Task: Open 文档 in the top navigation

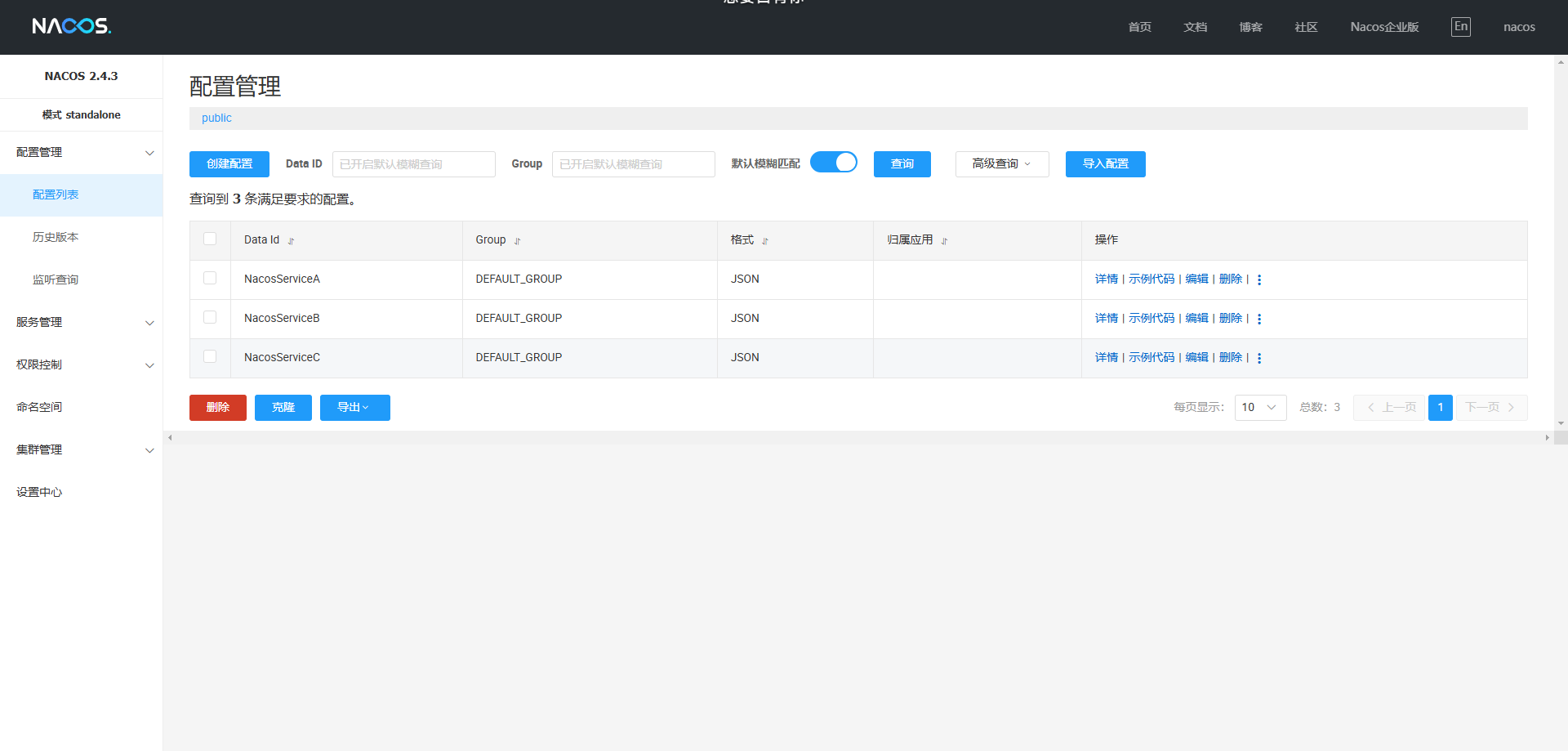Action: pos(1195,27)
